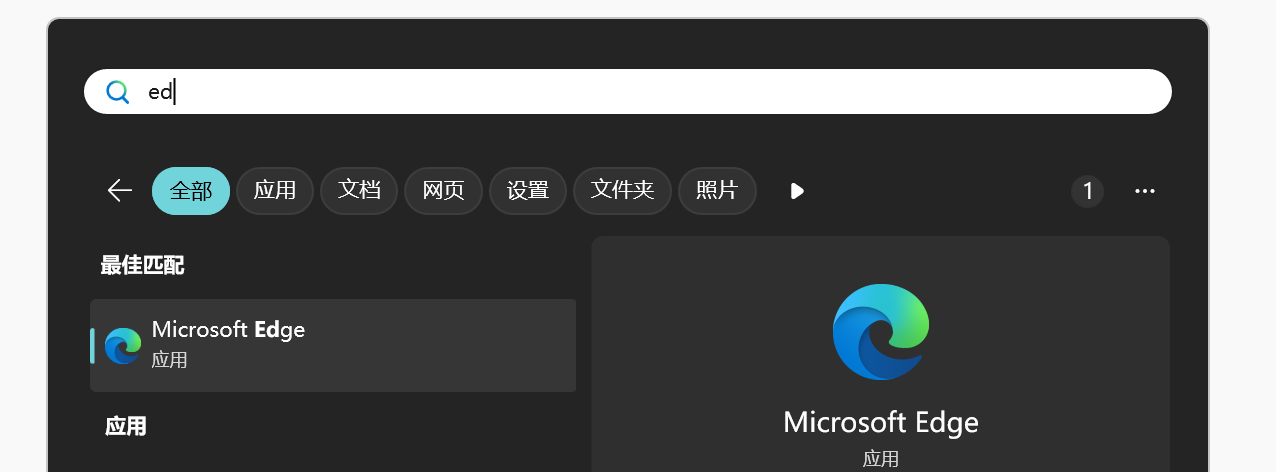Click the 应用 section heading below the results
Screen dimensions: 1276x472
126,426
